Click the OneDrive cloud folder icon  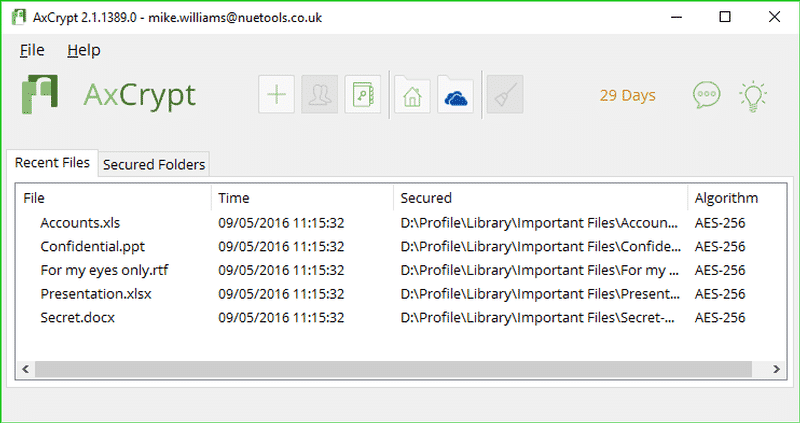[455, 95]
